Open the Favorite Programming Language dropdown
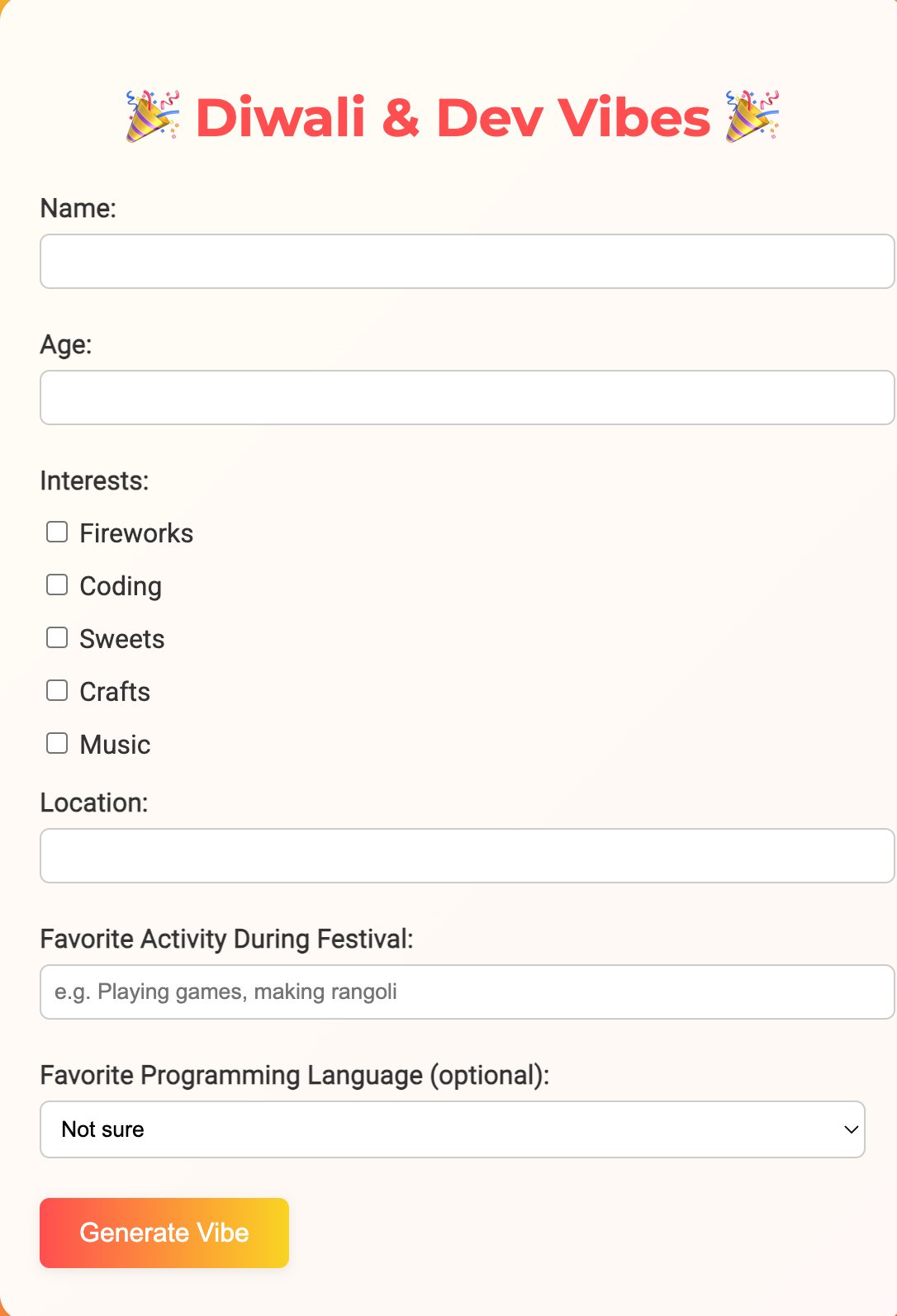Viewport: 897px width, 1316px height. click(x=452, y=1129)
